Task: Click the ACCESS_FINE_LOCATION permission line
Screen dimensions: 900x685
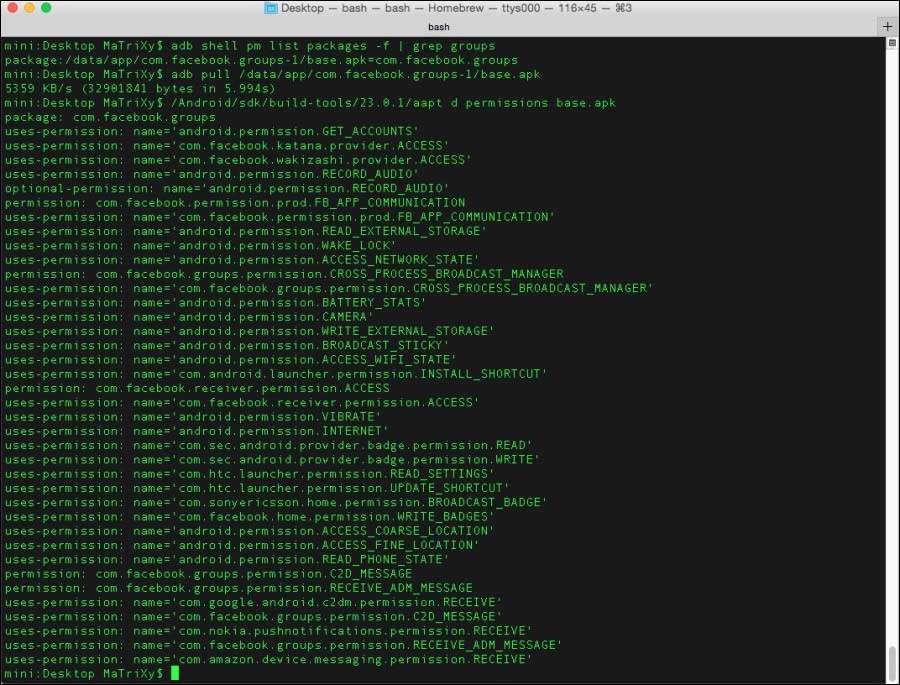Action: coord(242,545)
